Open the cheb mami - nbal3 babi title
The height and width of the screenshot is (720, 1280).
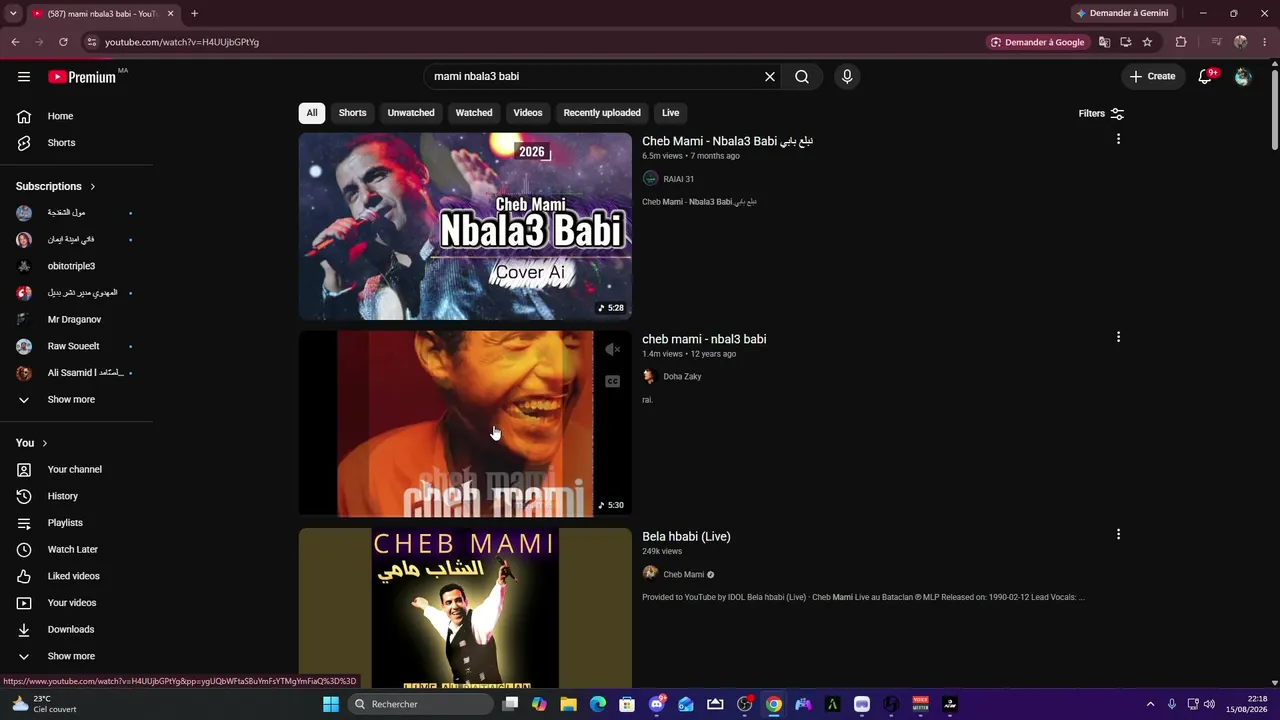coord(704,339)
